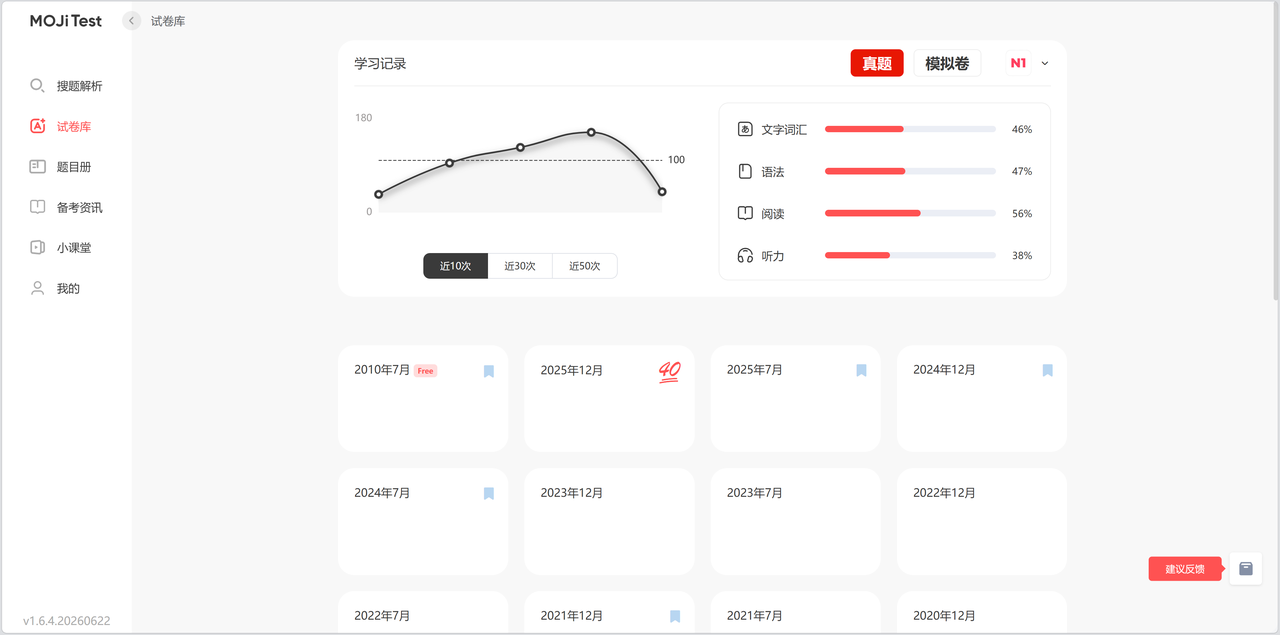This screenshot has height=635, width=1280.
Task: Click the MOJi Test logo
Action: (x=66, y=21)
